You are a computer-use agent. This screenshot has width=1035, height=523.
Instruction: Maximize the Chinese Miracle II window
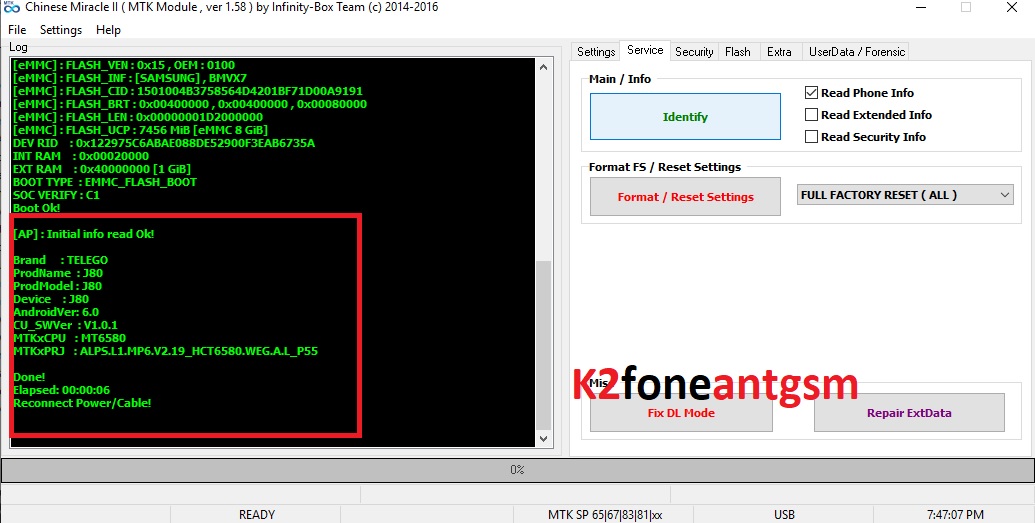(x=966, y=7)
